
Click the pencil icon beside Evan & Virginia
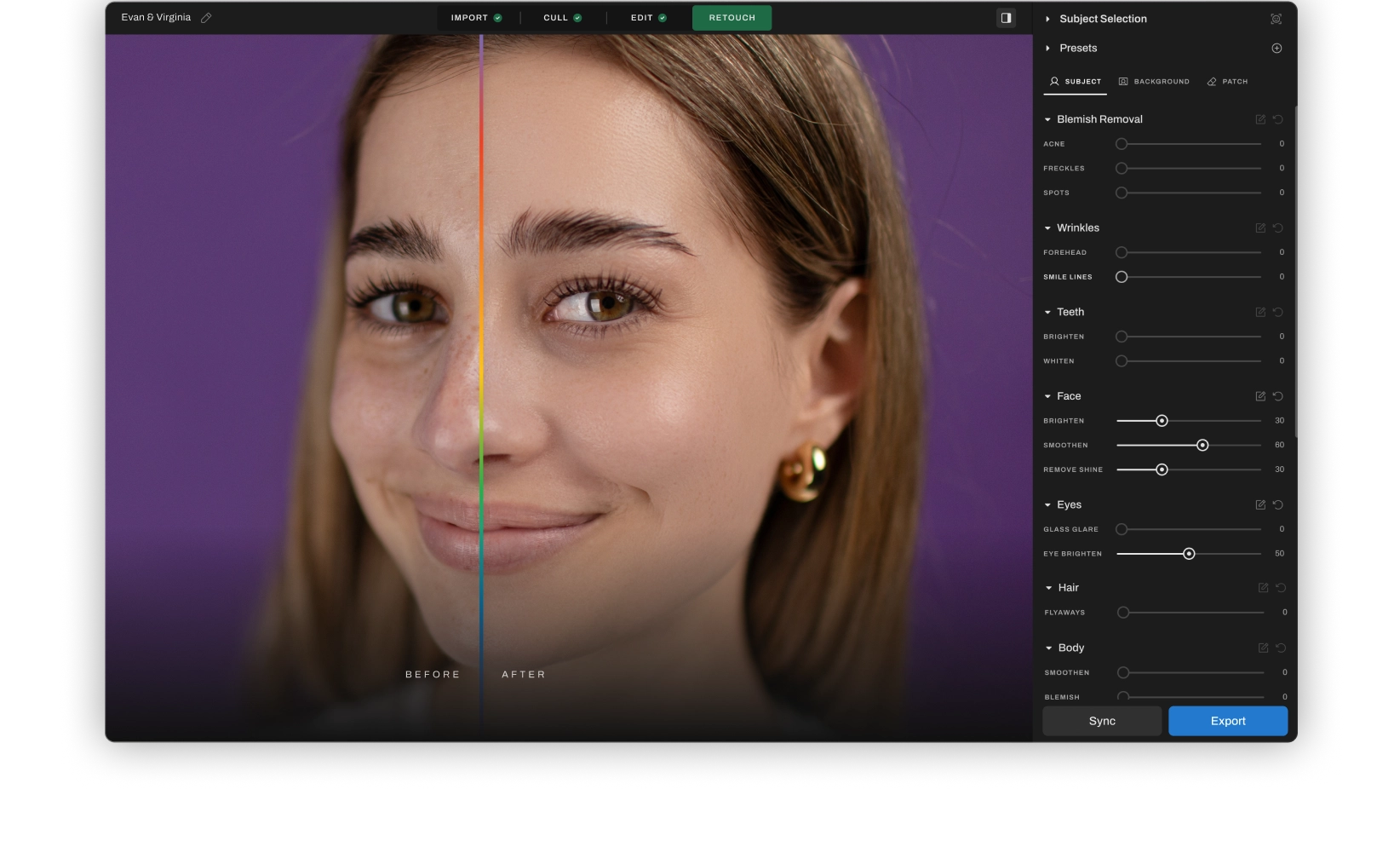pos(204,17)
